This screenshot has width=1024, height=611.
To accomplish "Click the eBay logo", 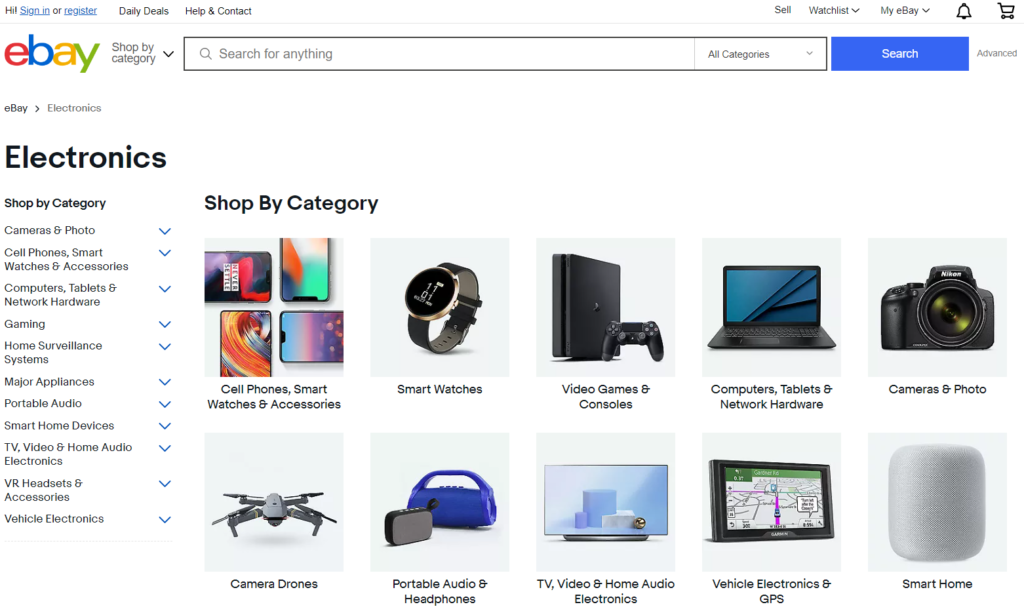I will click(52, 54).
